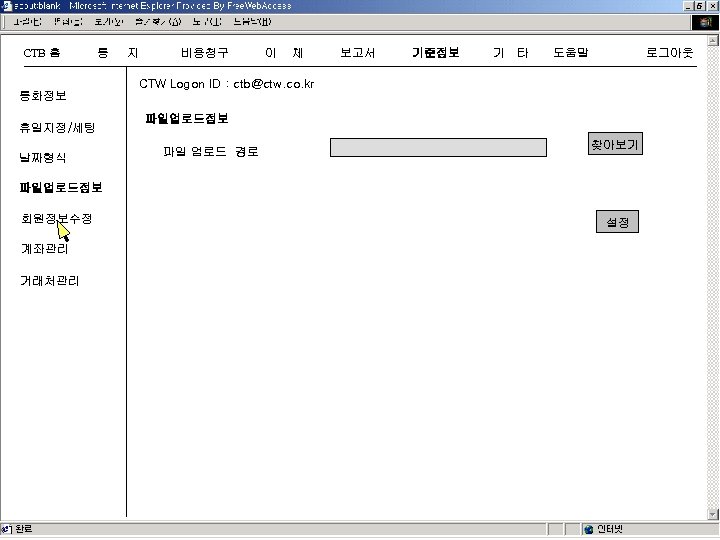Click the page icon in the title bar
This screenshot has height=540, width=720.
pyautogui.click(x=6, y=6)
